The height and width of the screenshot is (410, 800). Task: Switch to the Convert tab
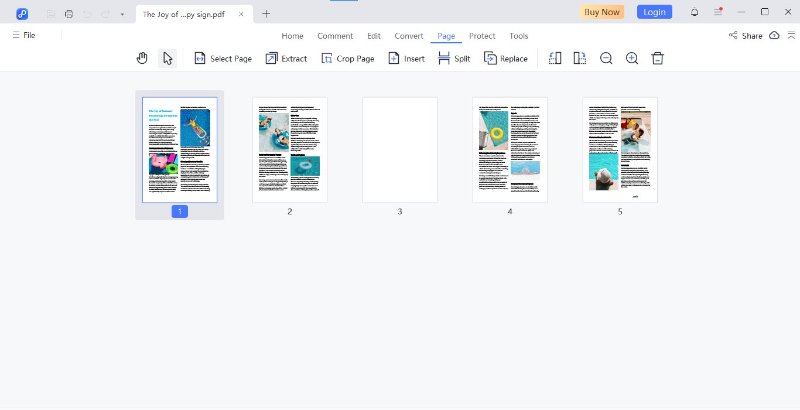409,36
